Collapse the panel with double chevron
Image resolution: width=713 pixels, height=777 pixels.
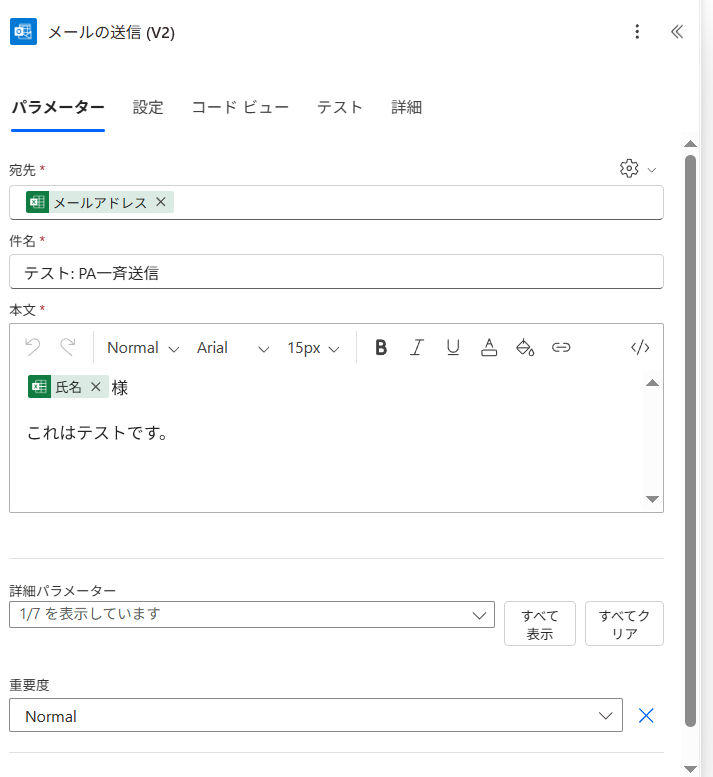point(677,32)
